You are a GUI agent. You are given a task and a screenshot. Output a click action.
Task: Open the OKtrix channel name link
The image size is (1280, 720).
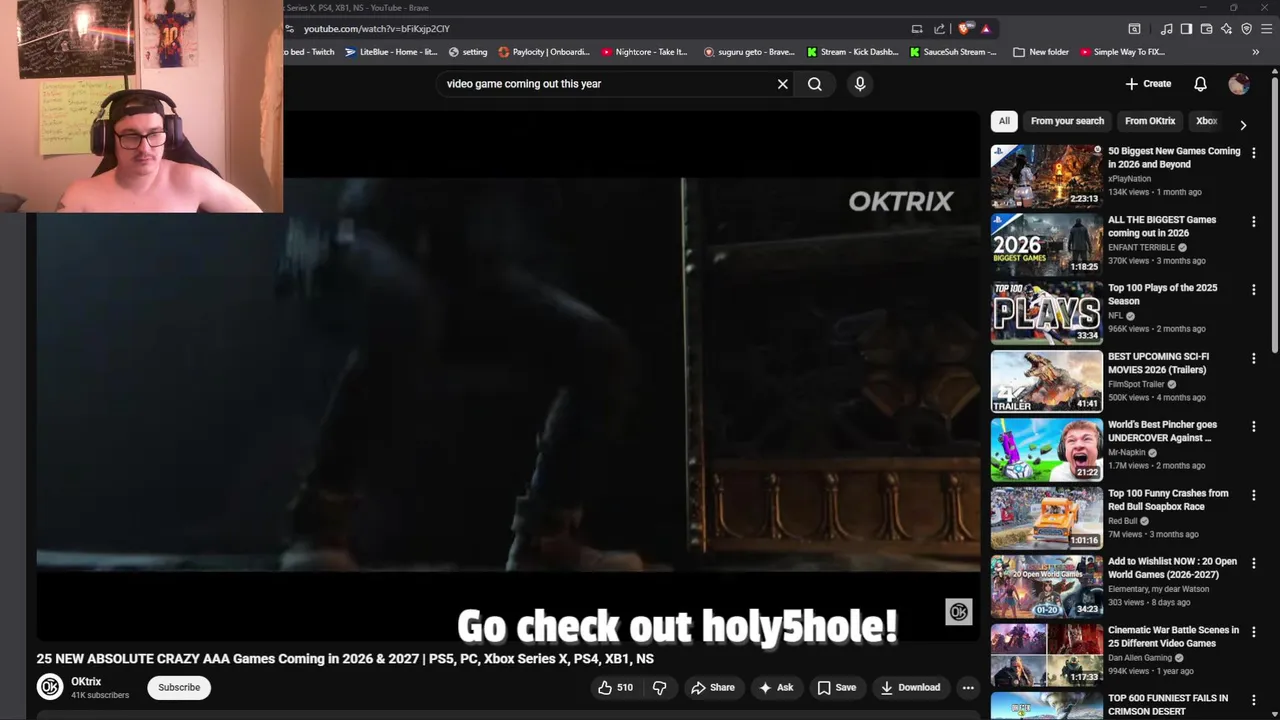click(x=86, y=681)
